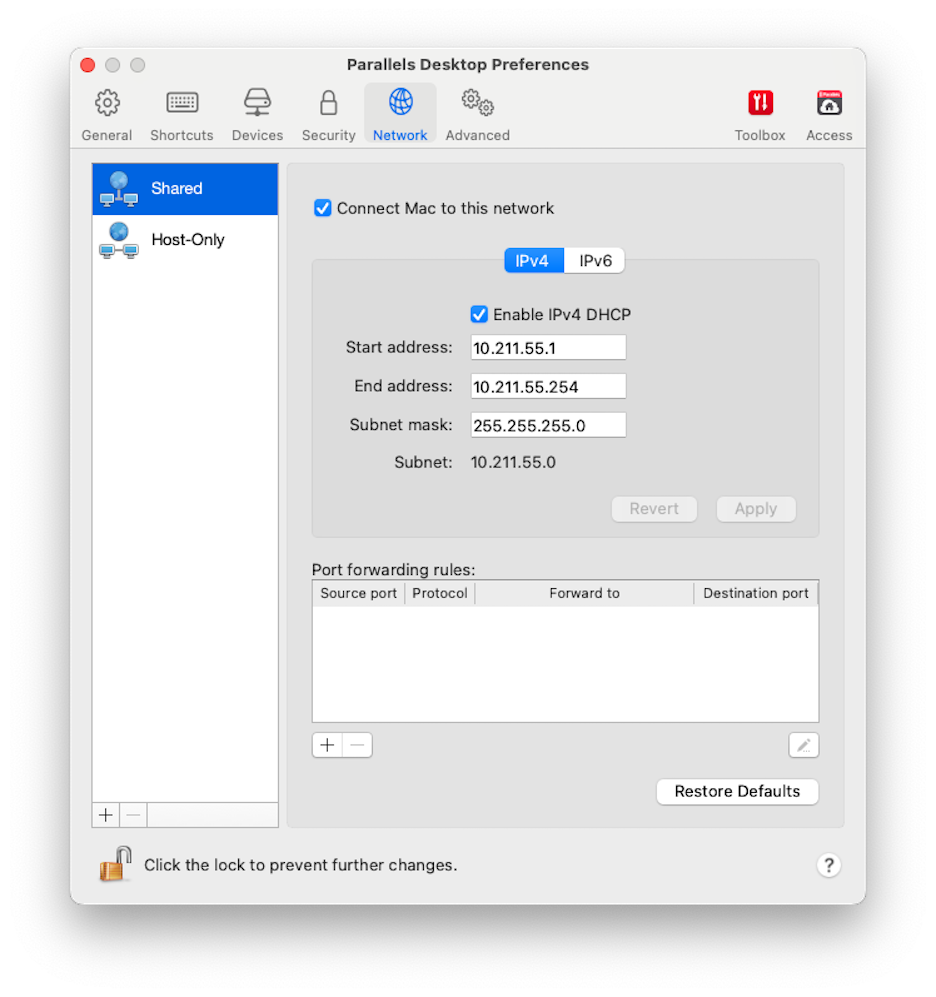Select the Shared network entry
The image size is (936, 997).
point(185,188)
